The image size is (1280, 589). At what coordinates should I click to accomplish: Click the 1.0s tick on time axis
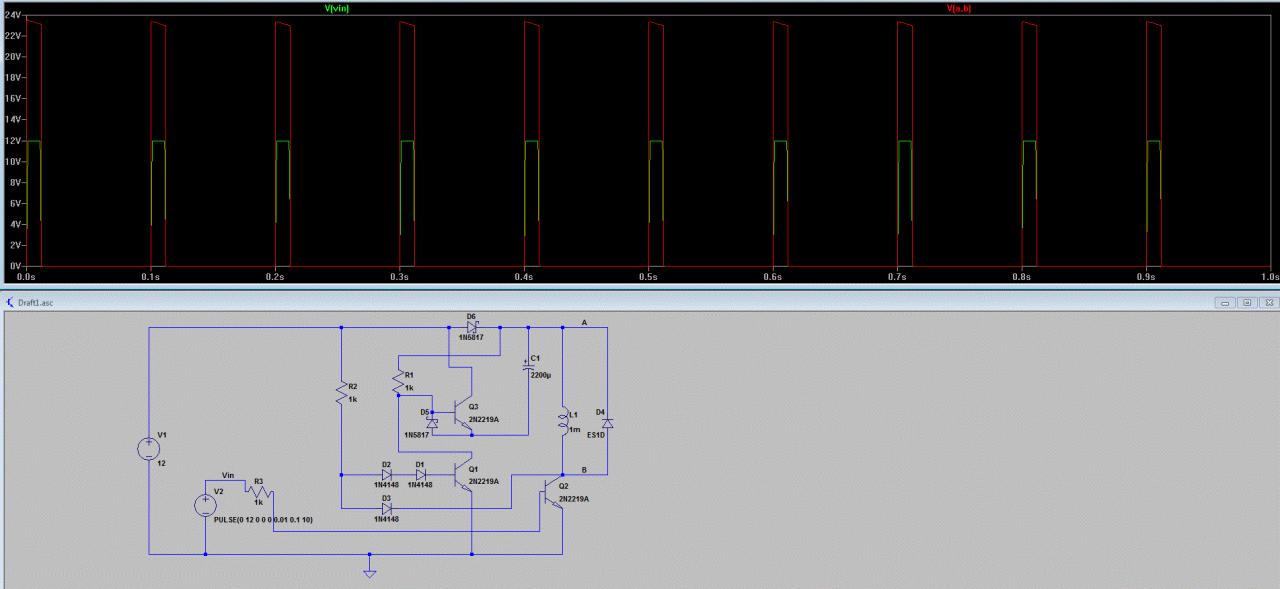(x=1268, y=277)
